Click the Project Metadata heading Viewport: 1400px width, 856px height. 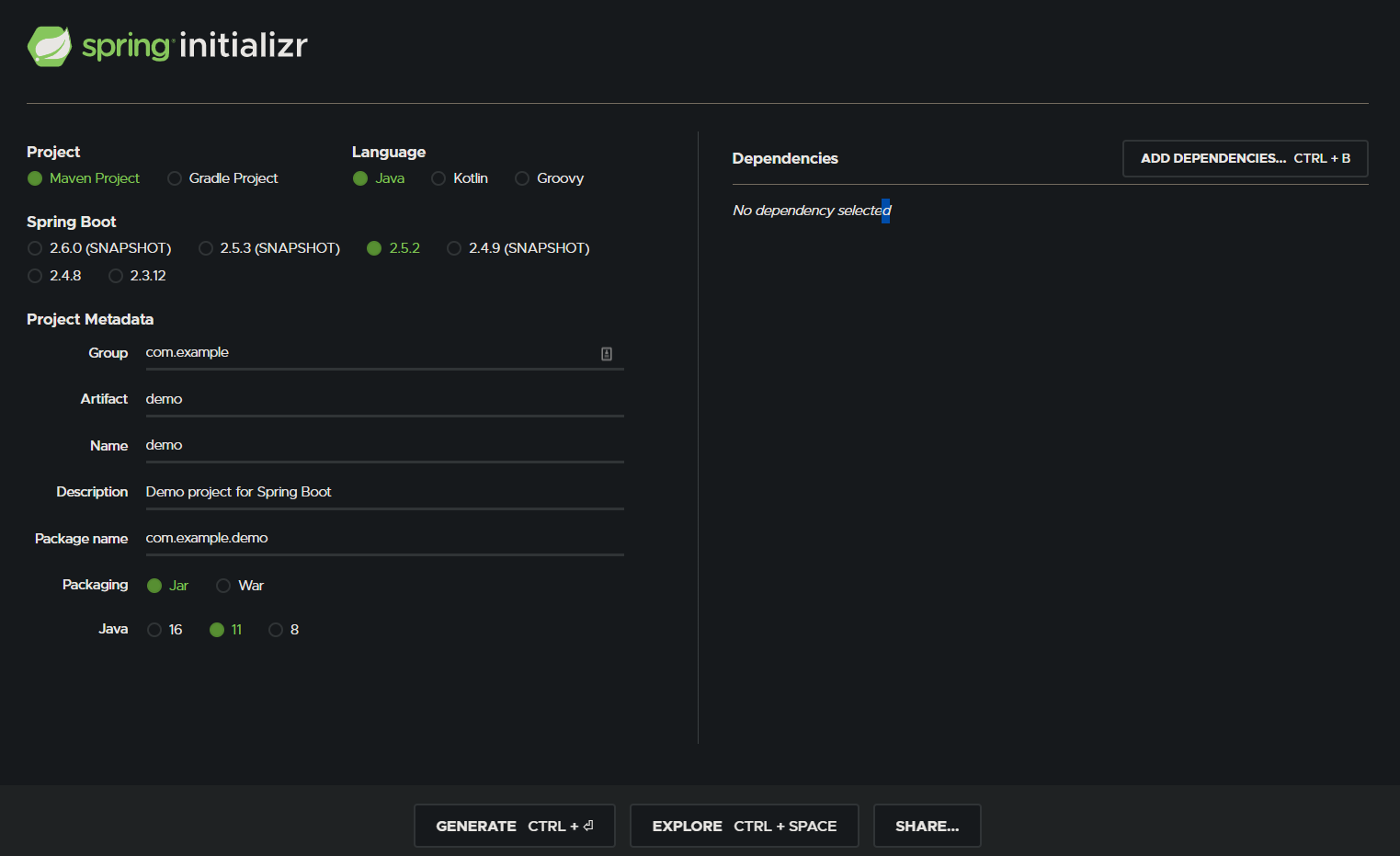[x=90, y=319]
